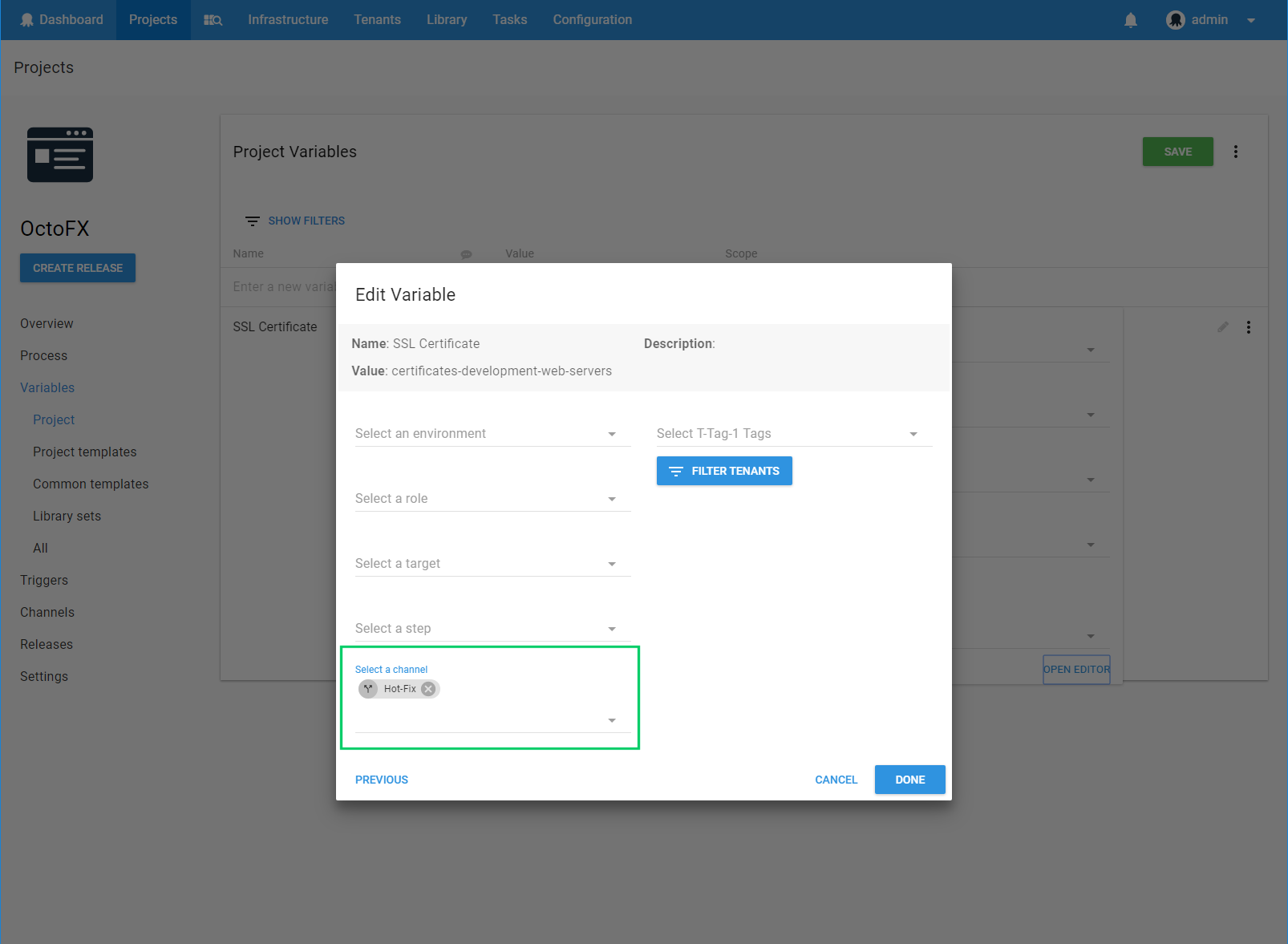Image resolution: width=1288 pixels, height=944 pixels.
Task: Click the notifications bell icon
Action: (1130, 20)
